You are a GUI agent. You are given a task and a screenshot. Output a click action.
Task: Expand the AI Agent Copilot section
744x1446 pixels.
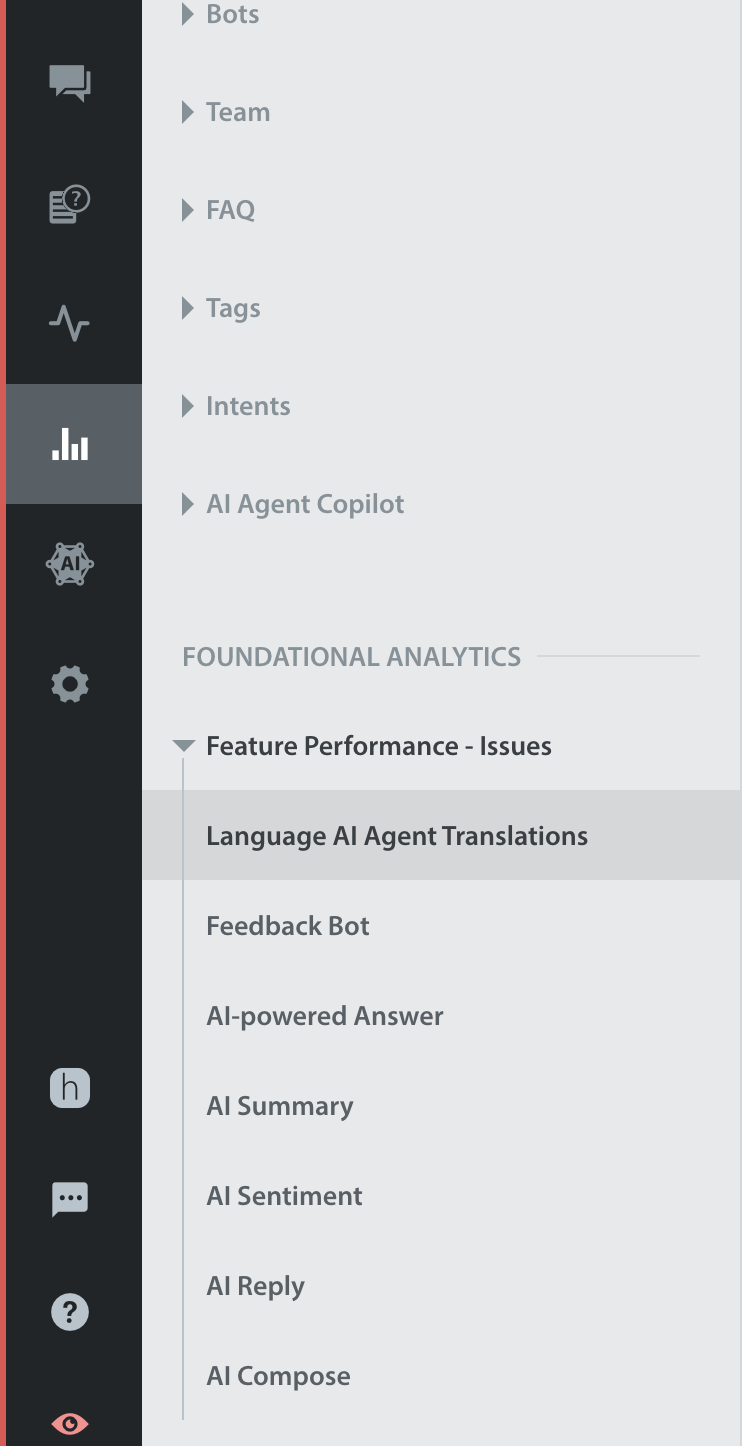click(294, 504)
